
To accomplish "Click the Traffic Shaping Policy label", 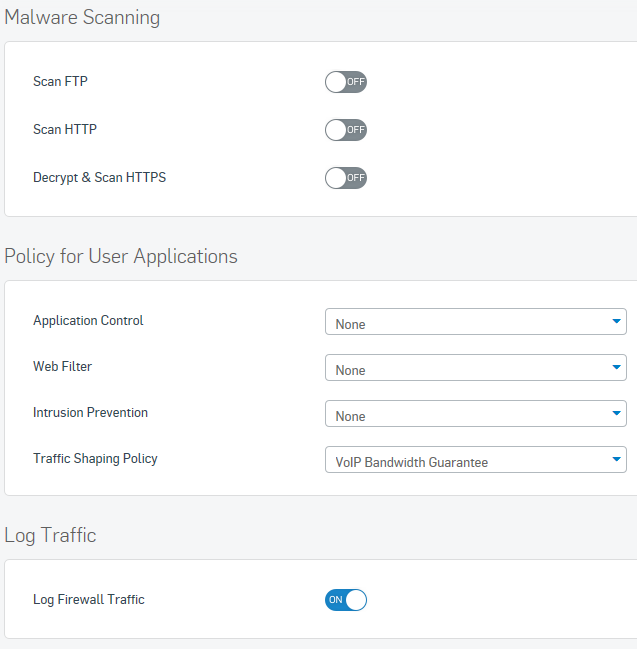I will (x=95, y=459).
